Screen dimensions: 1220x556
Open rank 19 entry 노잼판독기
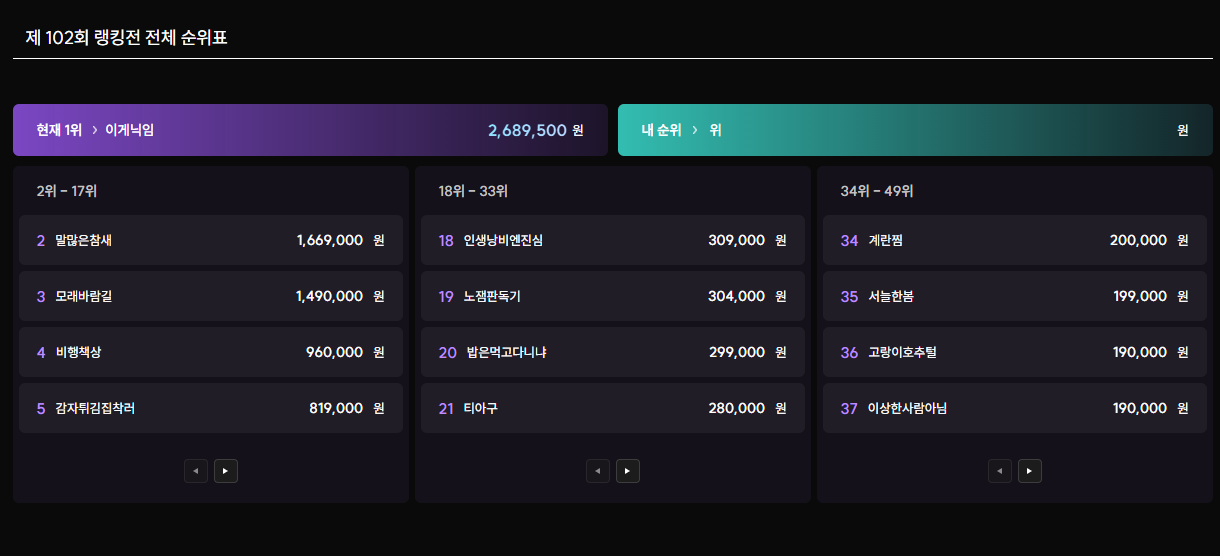pos(613,296)
